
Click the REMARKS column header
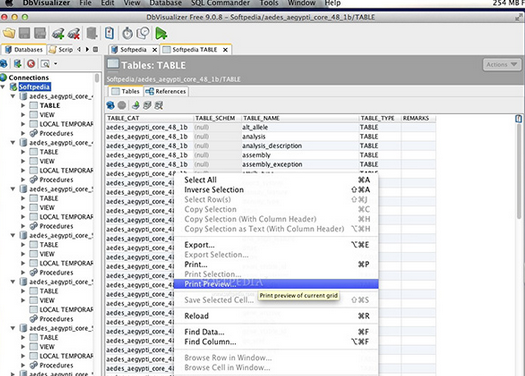(419, 118)
